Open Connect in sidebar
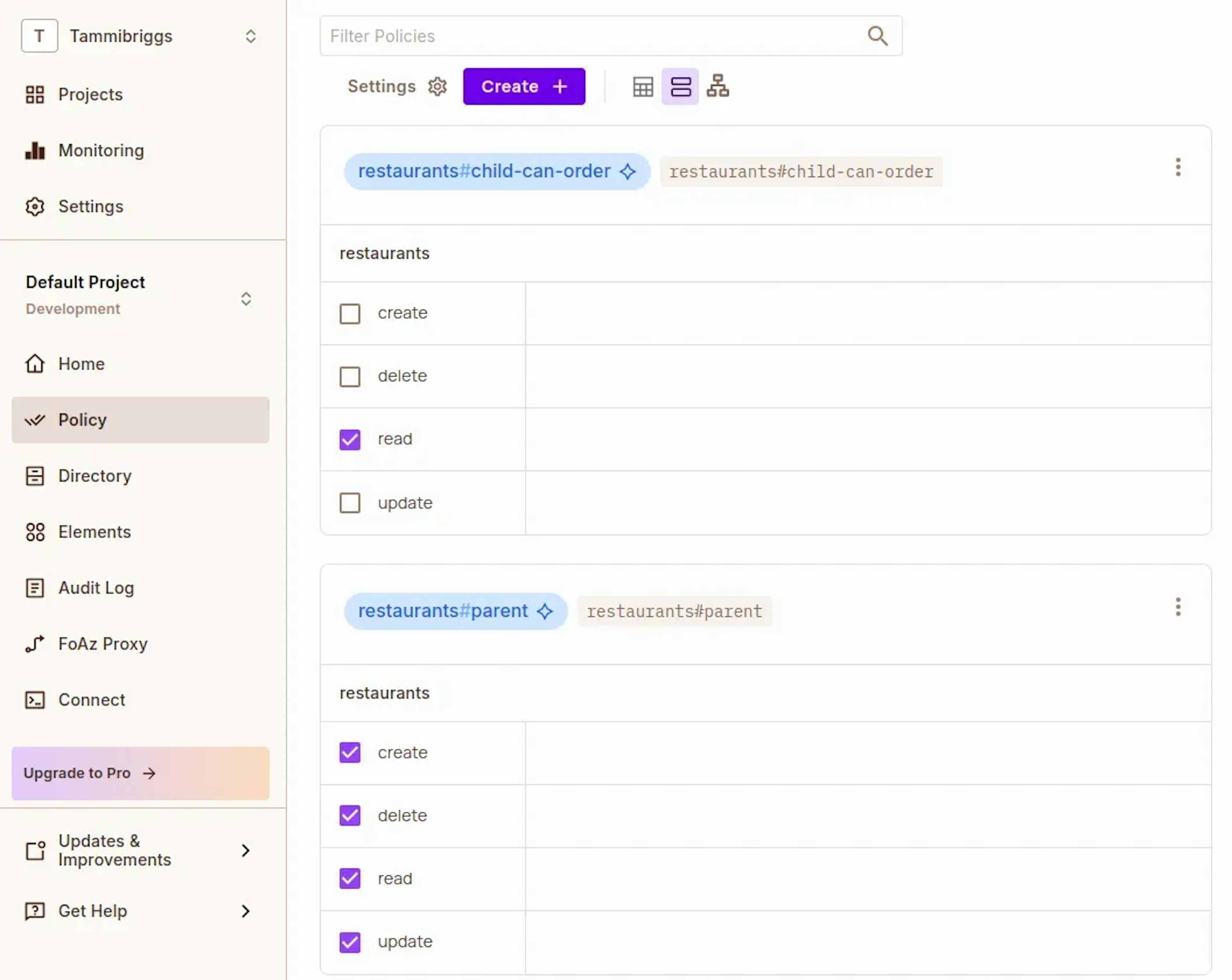Screen dimensions: 1232x980 click(x=140, y=700)
